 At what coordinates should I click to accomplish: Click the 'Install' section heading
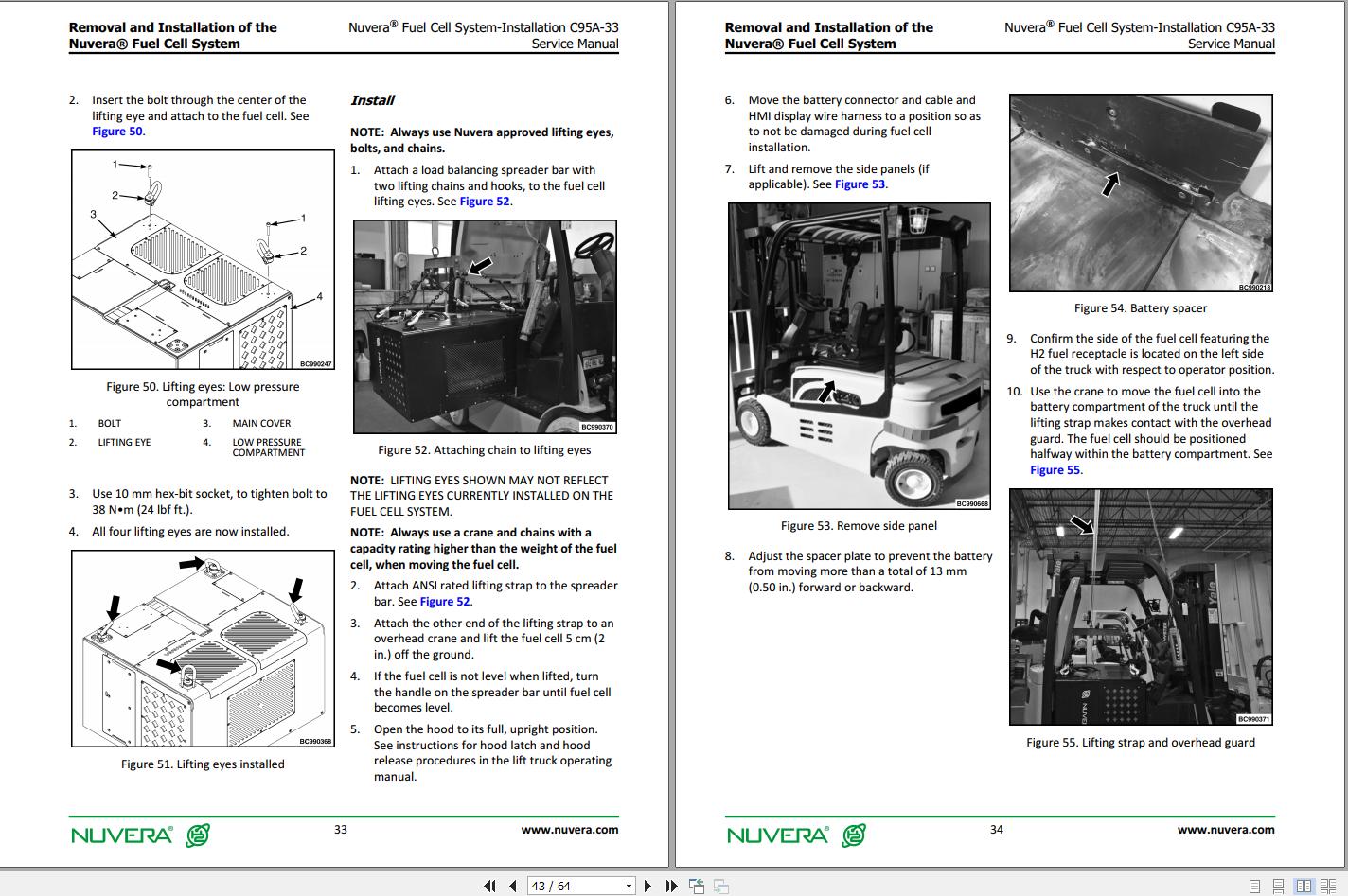[372, 100]
